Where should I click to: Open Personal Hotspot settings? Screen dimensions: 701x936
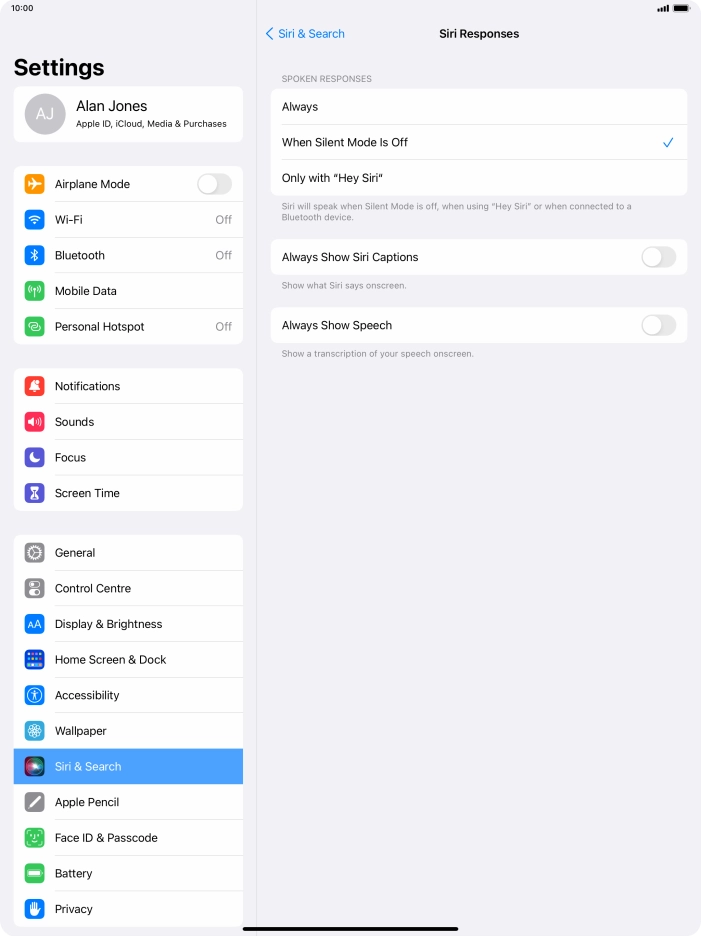pos(128,327)
